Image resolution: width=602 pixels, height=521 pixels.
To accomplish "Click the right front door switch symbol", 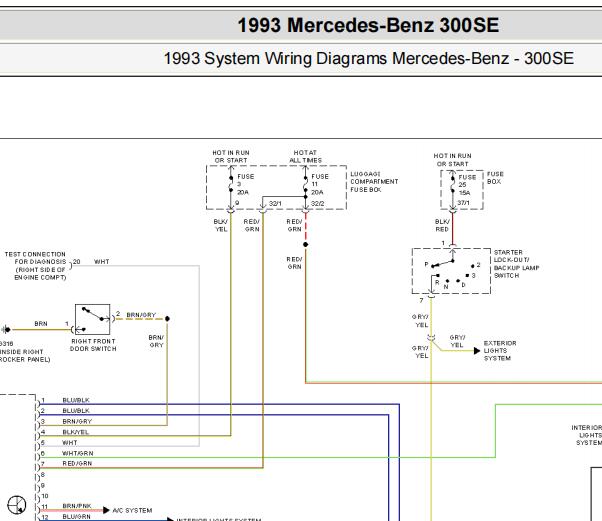I will [x=93, y=319].
